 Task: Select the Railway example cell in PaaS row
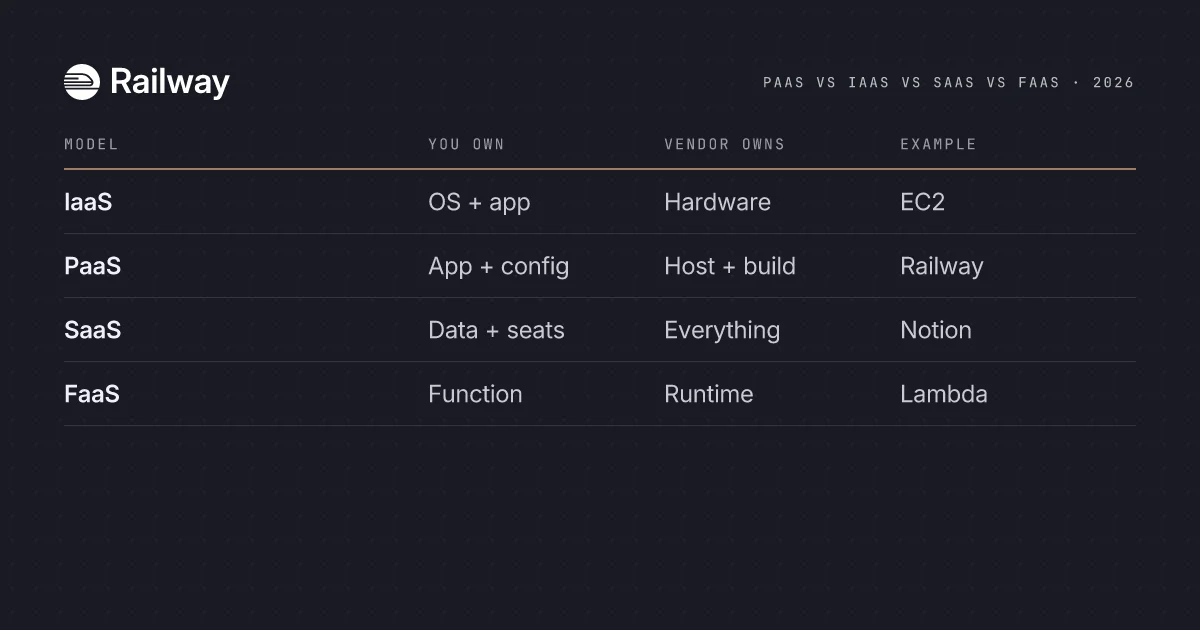click(942, 266)
